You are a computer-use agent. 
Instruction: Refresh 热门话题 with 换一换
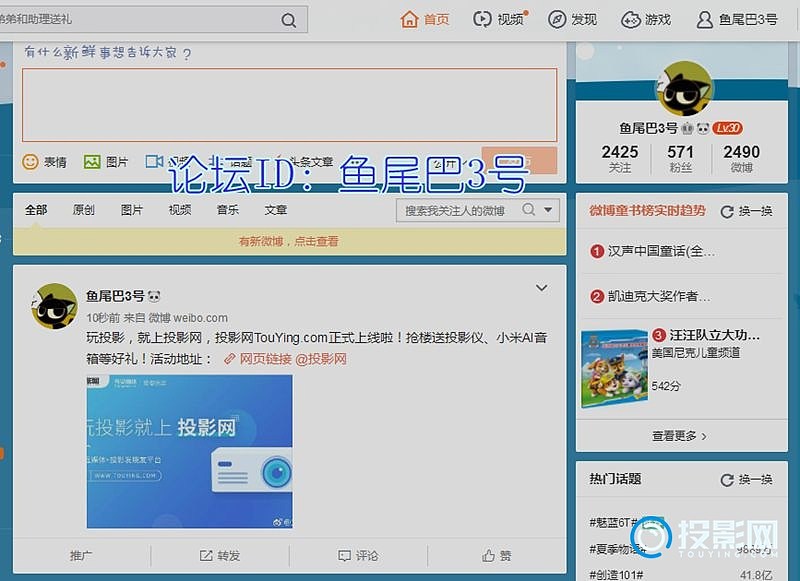[746, 479]
